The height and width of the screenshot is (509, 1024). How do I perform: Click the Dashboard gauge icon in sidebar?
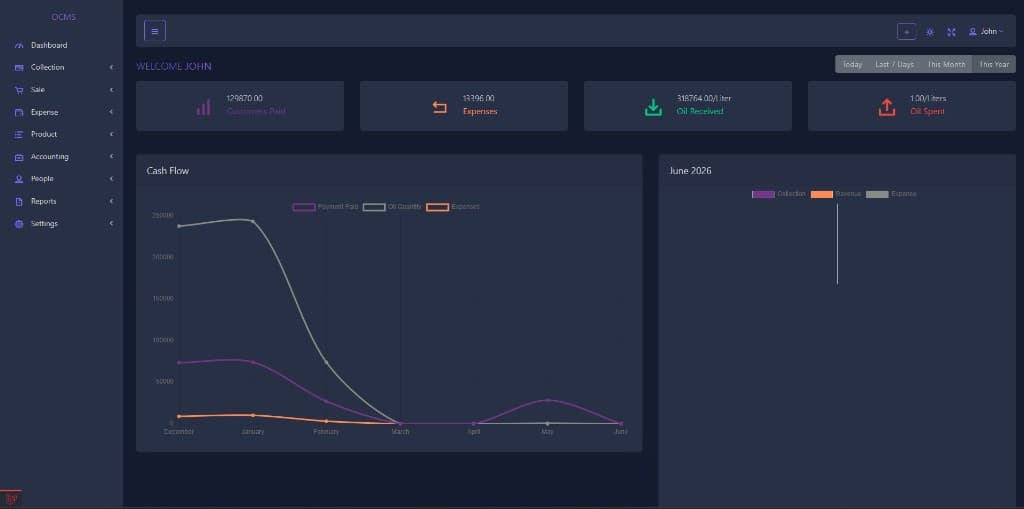19,46
